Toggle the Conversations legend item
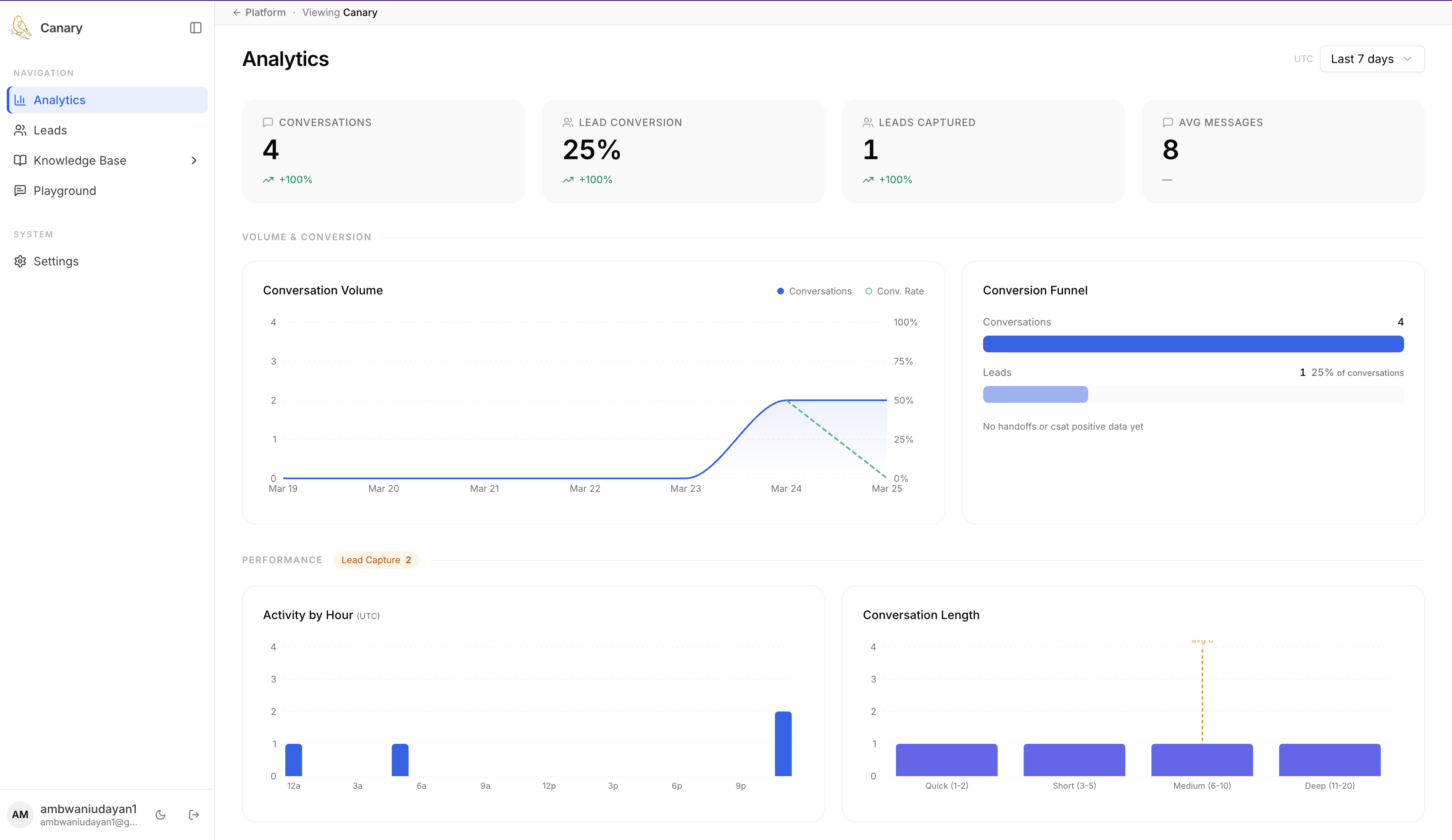Screen dimensions: 1452x840 [814, 291]
